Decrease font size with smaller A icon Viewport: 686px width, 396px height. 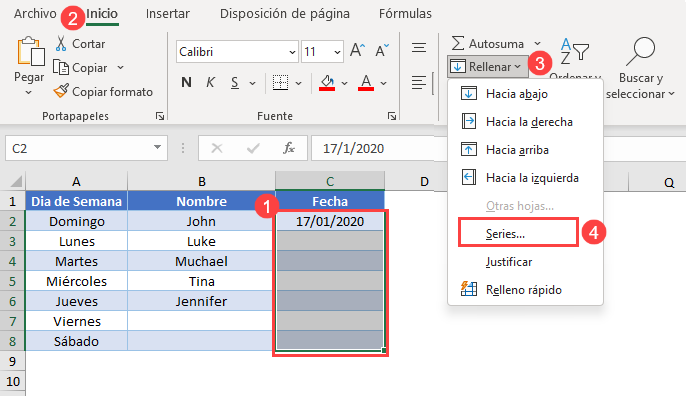[x=382, y=51]
